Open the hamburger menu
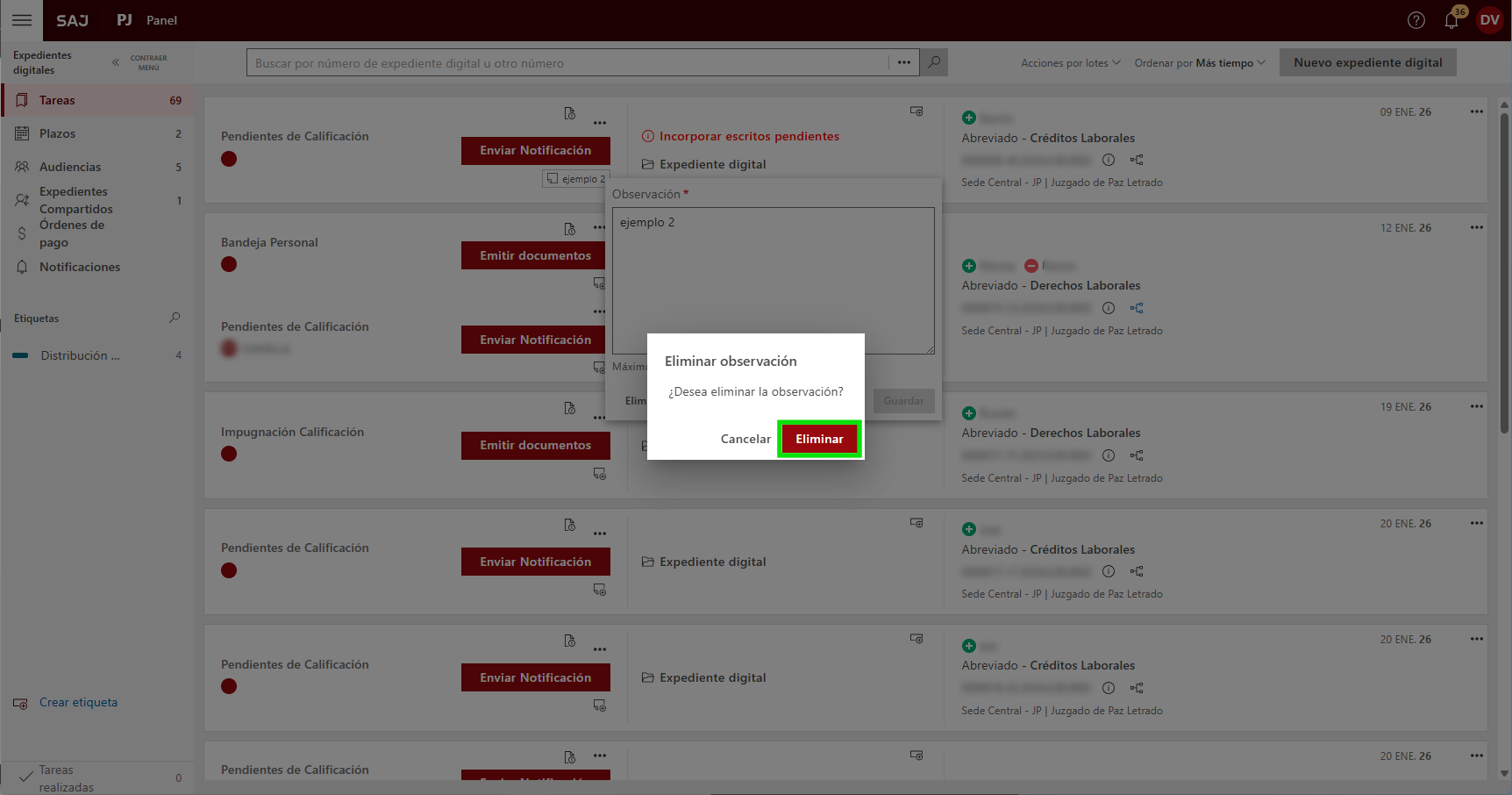Screen dimensions: 1512x795 click(22, 20)
